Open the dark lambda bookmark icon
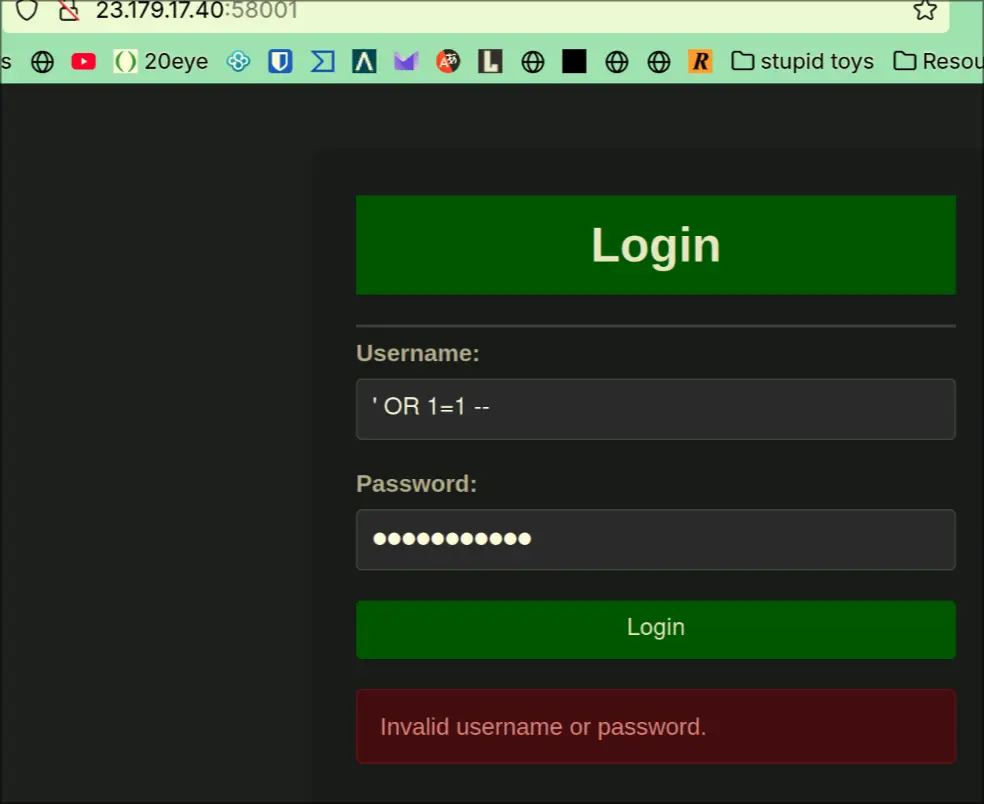Image resolution: width=984 pixels, height=804 pixels. point(364,62)
